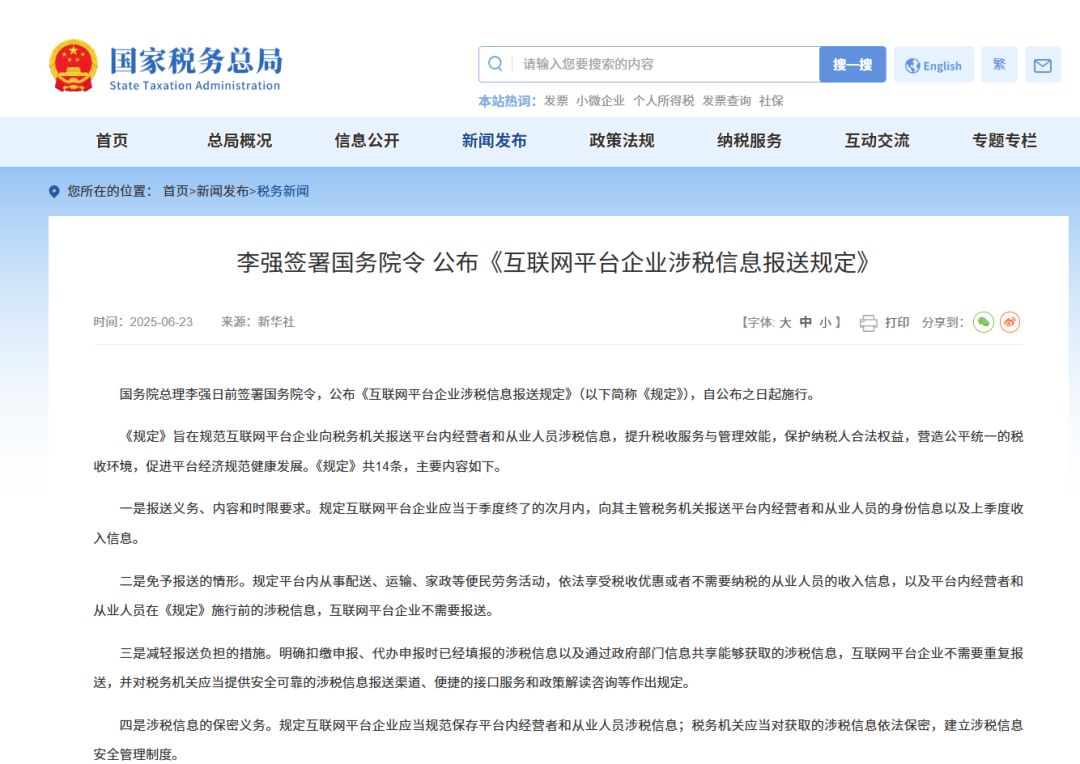Open the 政策法规 navigation menu
1080x764 pixels.
click(620, 141)
